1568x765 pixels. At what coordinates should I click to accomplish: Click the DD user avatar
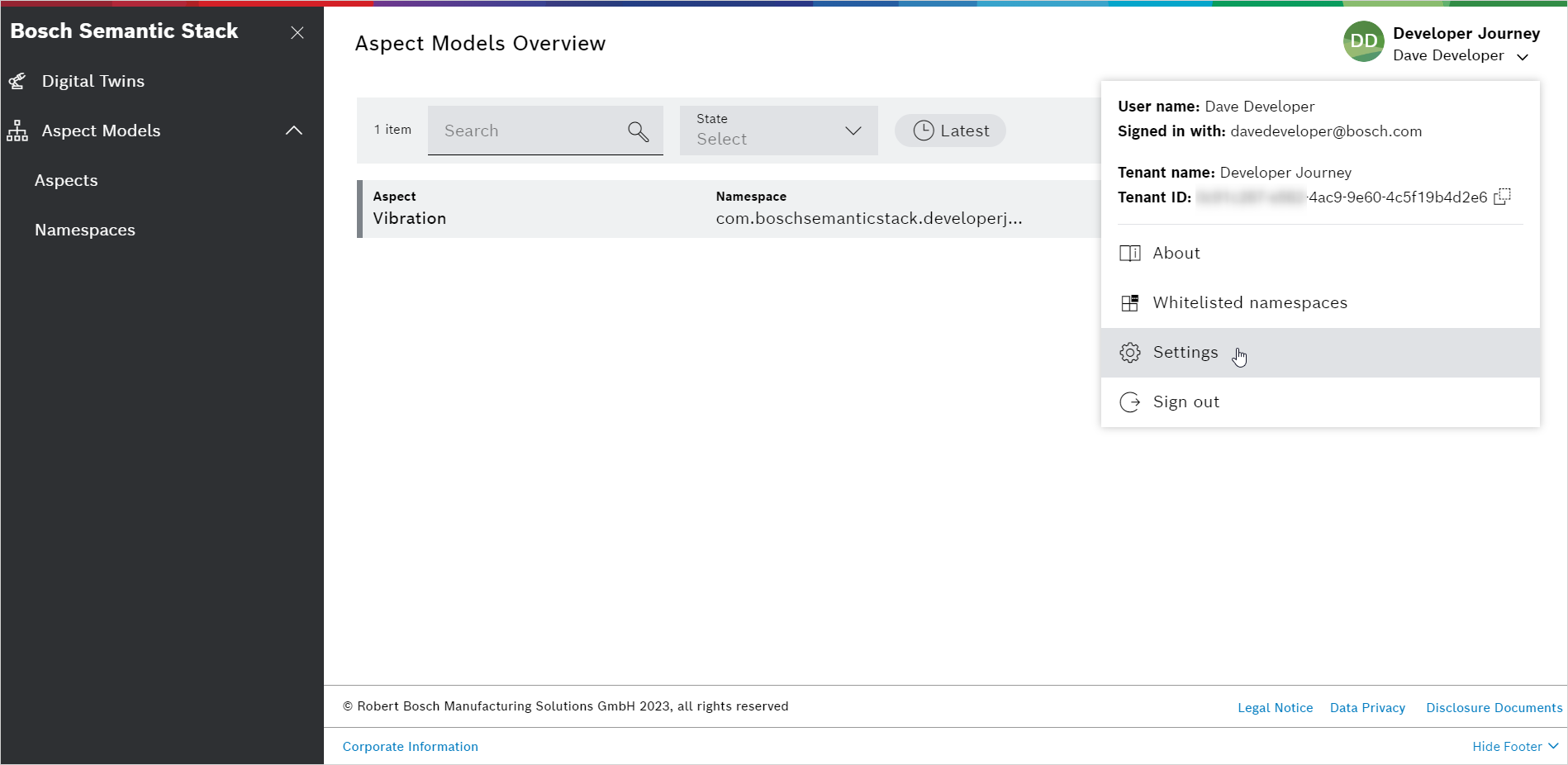pyautogui.click(x=1363, y=42)
